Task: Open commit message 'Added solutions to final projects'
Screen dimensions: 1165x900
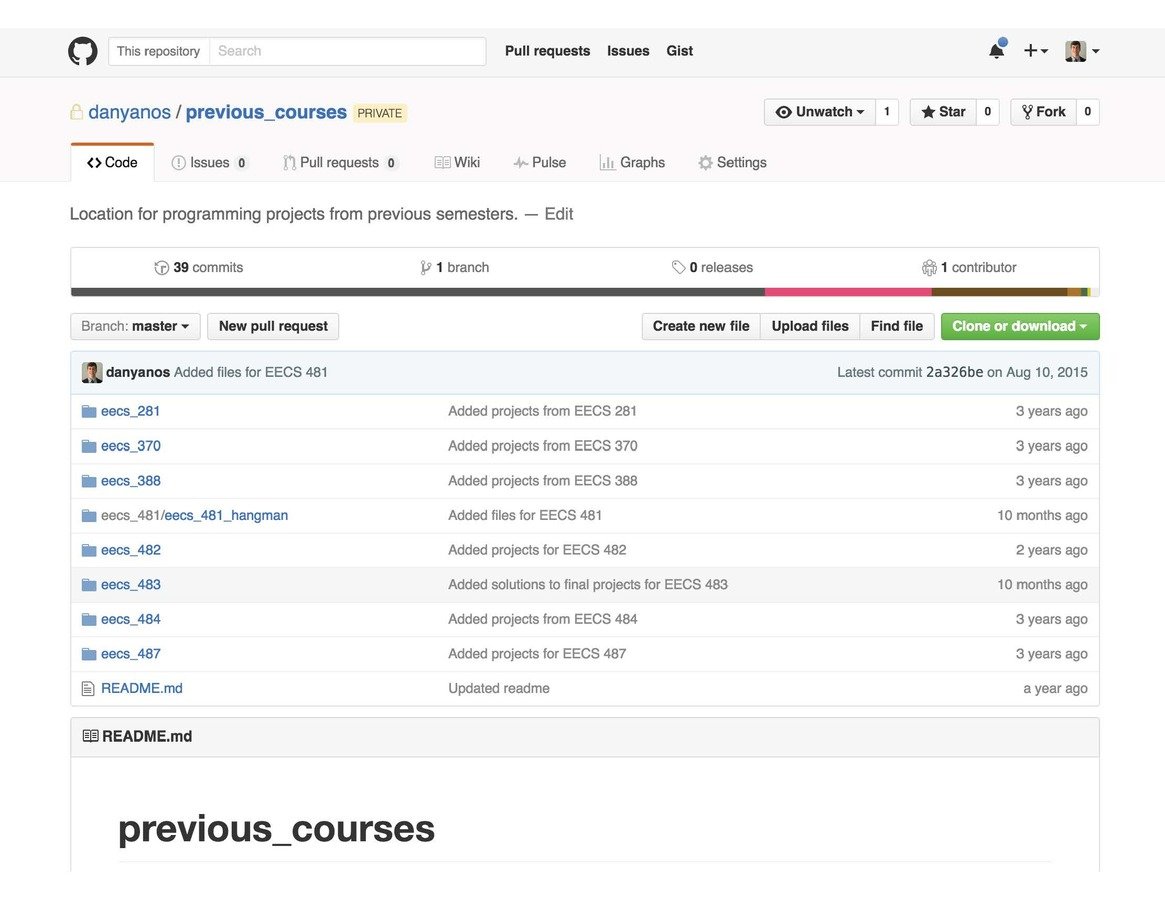Action: pyautogui.click(x=588, y=585)
